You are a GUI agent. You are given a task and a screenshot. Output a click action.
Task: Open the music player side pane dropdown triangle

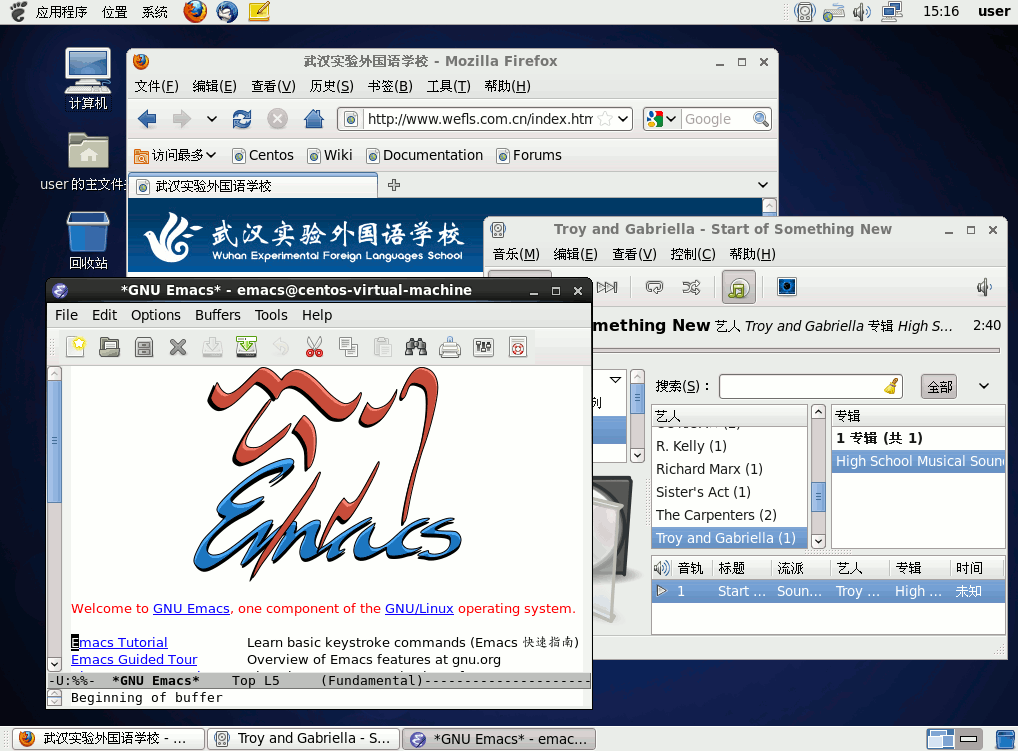click(x=615, y=380)
